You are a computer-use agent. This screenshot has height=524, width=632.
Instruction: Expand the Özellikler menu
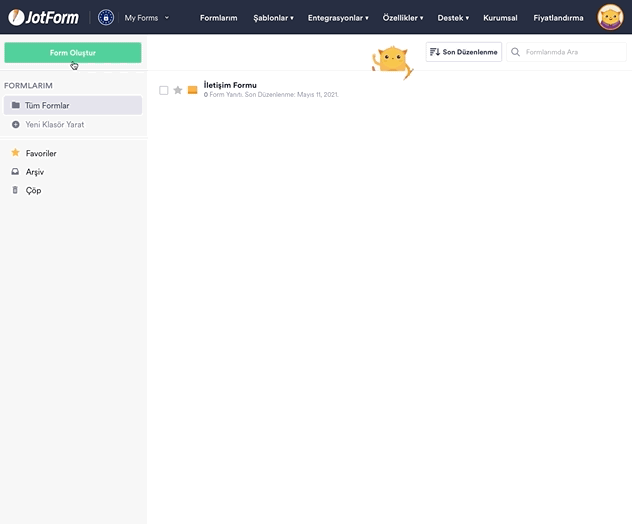point(403,18)
